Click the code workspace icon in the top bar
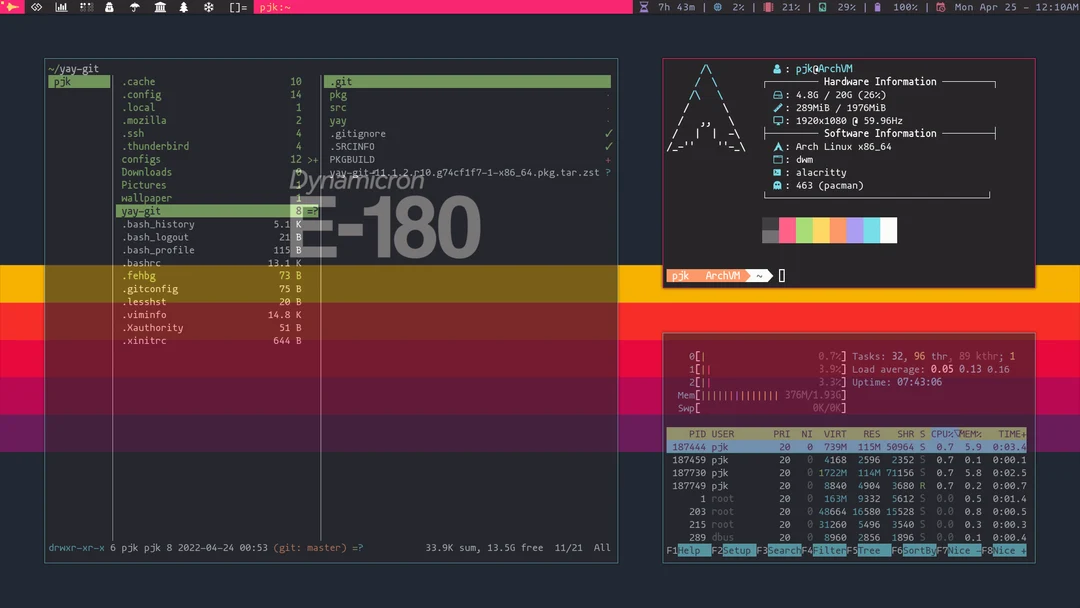The image size is (1080, 608). 36,7
